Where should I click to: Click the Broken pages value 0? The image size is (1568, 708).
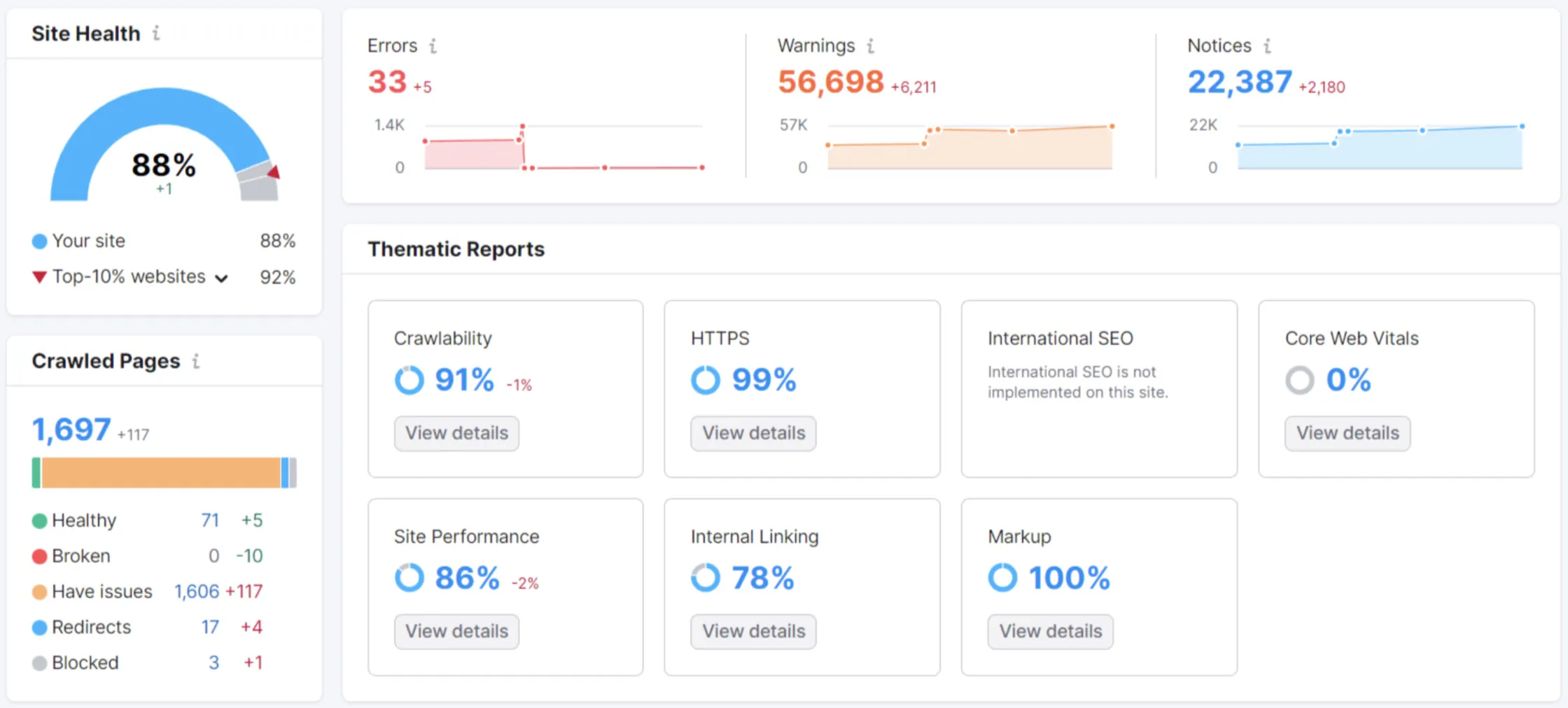tap(214, 556)
